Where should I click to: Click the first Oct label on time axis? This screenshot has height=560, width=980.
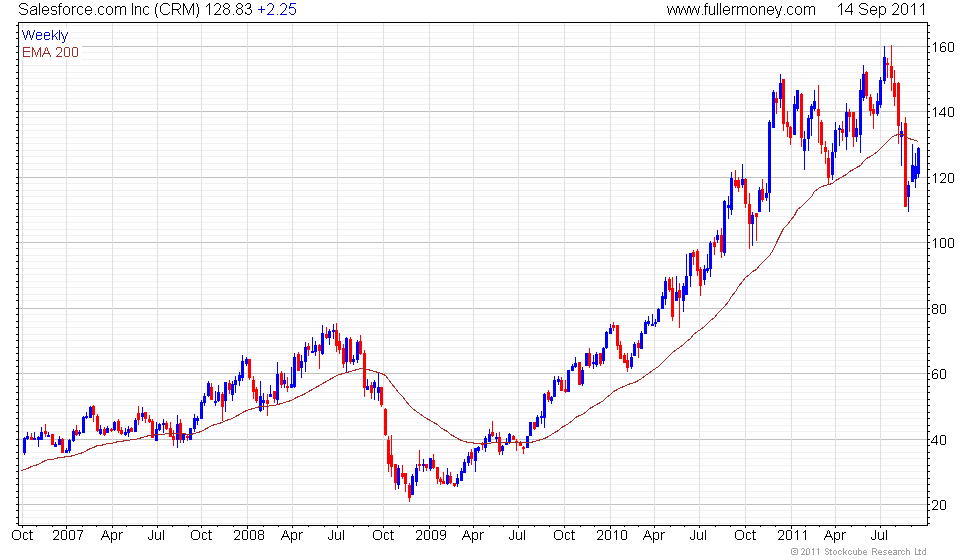coord(22,536)
